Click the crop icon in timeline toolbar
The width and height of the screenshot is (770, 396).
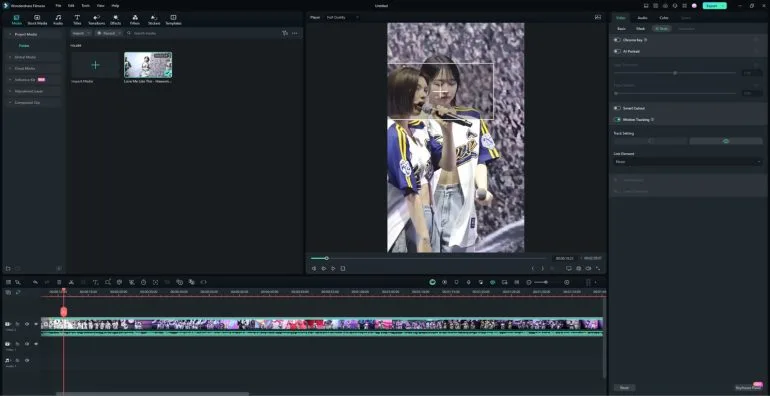click(108, 282)
